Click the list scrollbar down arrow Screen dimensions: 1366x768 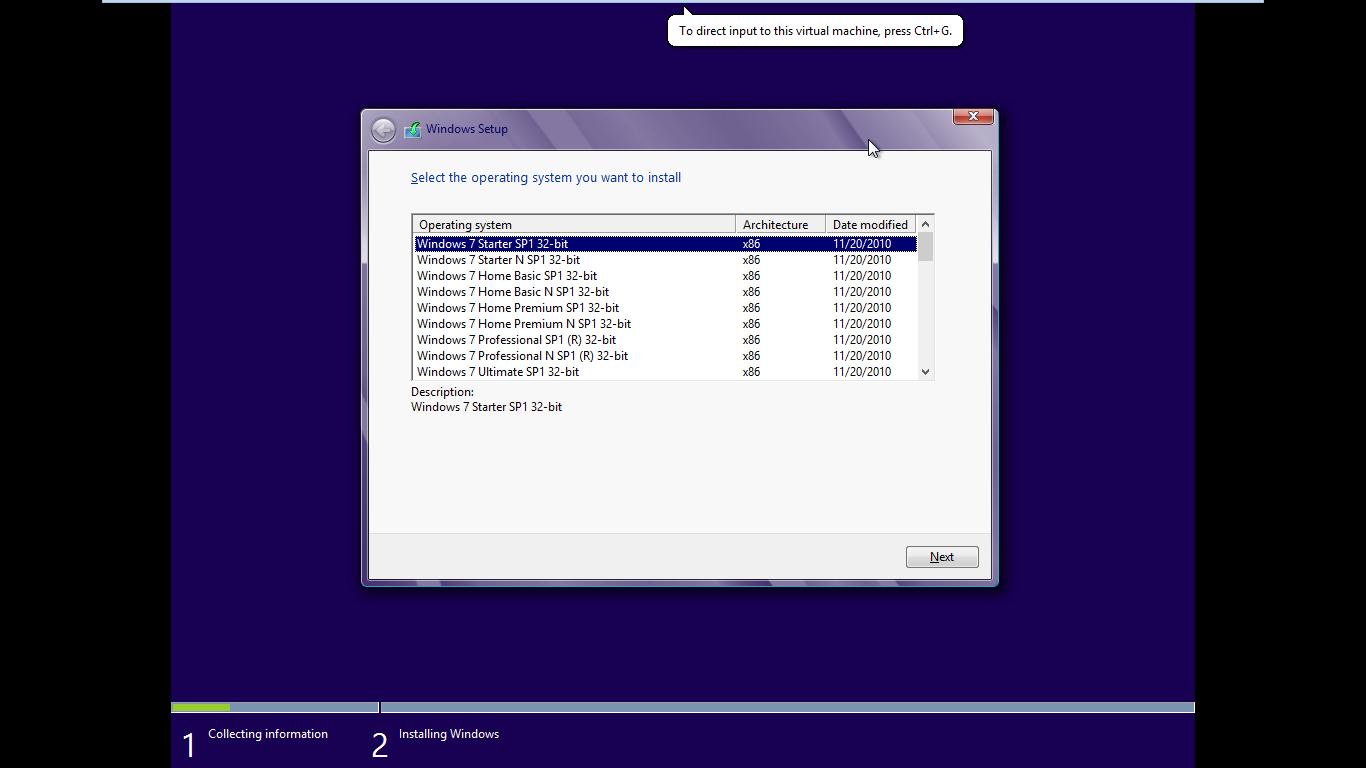coord(925,371)
